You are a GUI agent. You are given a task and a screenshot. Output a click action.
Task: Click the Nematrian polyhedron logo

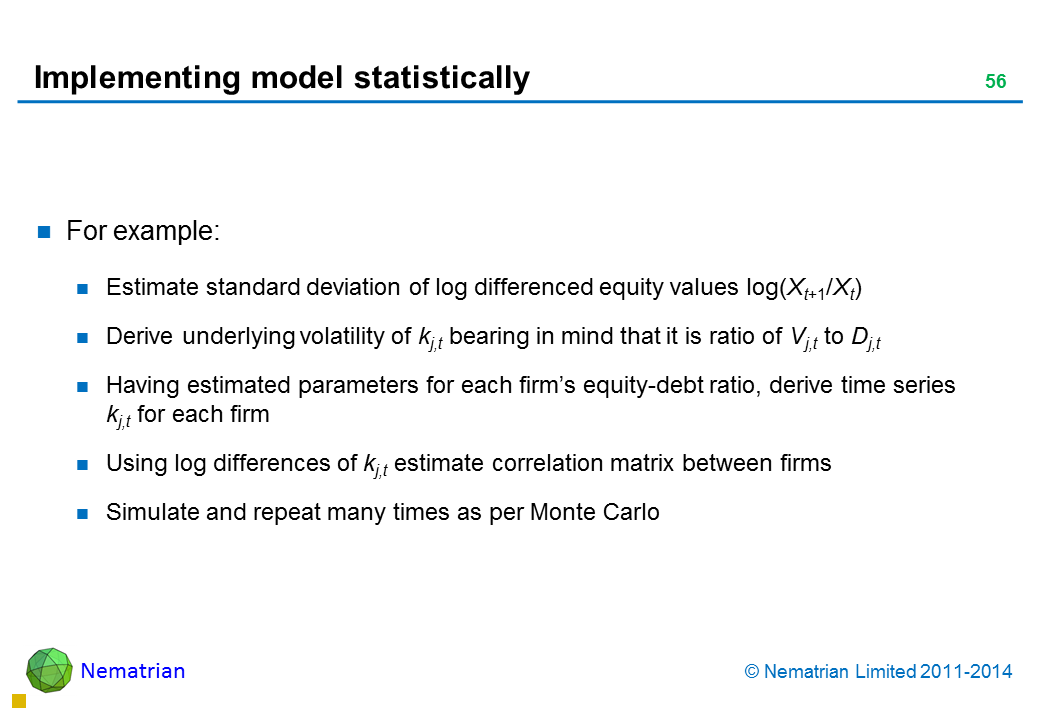49,670
